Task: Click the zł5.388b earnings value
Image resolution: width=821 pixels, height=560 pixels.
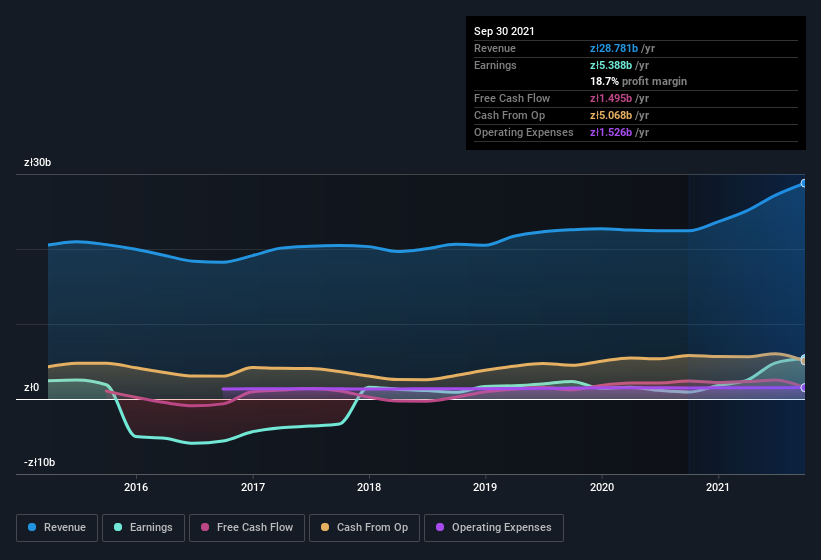Action: click(611, 65)
